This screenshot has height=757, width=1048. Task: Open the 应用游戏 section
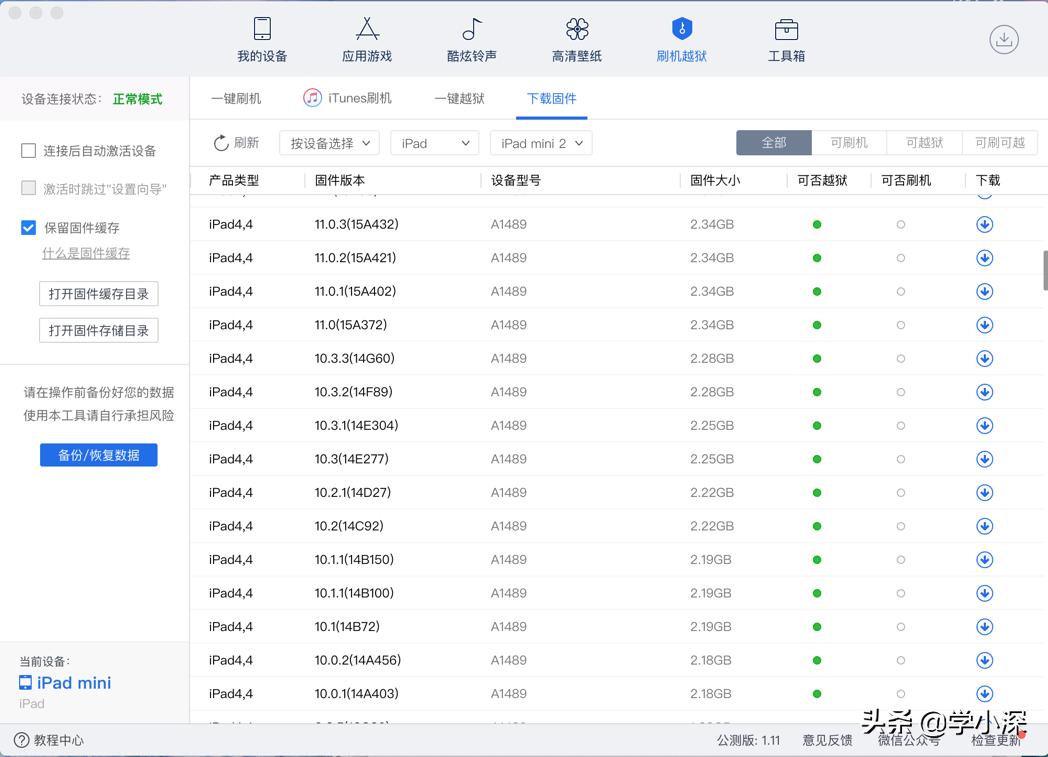pos(366,38)
